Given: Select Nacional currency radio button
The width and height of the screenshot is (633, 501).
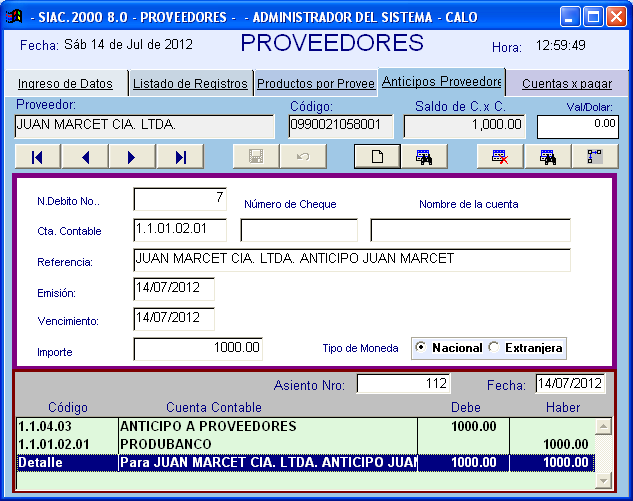Looking at the screenshot, I should (x=421, y=347).
